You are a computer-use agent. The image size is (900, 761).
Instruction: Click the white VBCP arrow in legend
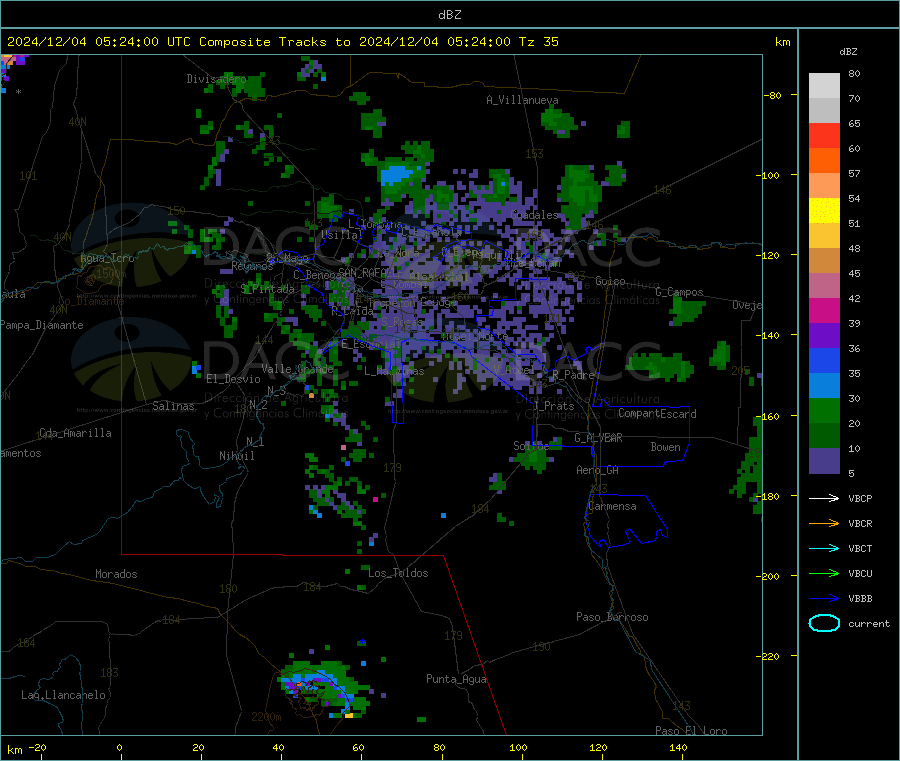click(824, 498)
